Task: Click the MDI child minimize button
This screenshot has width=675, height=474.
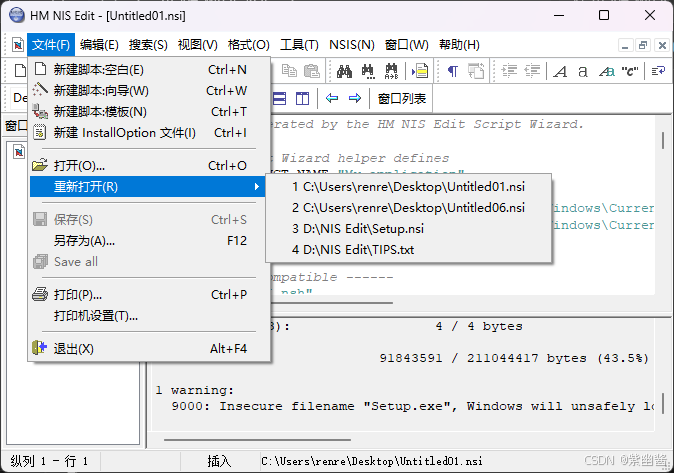Action: click(625, 45)
